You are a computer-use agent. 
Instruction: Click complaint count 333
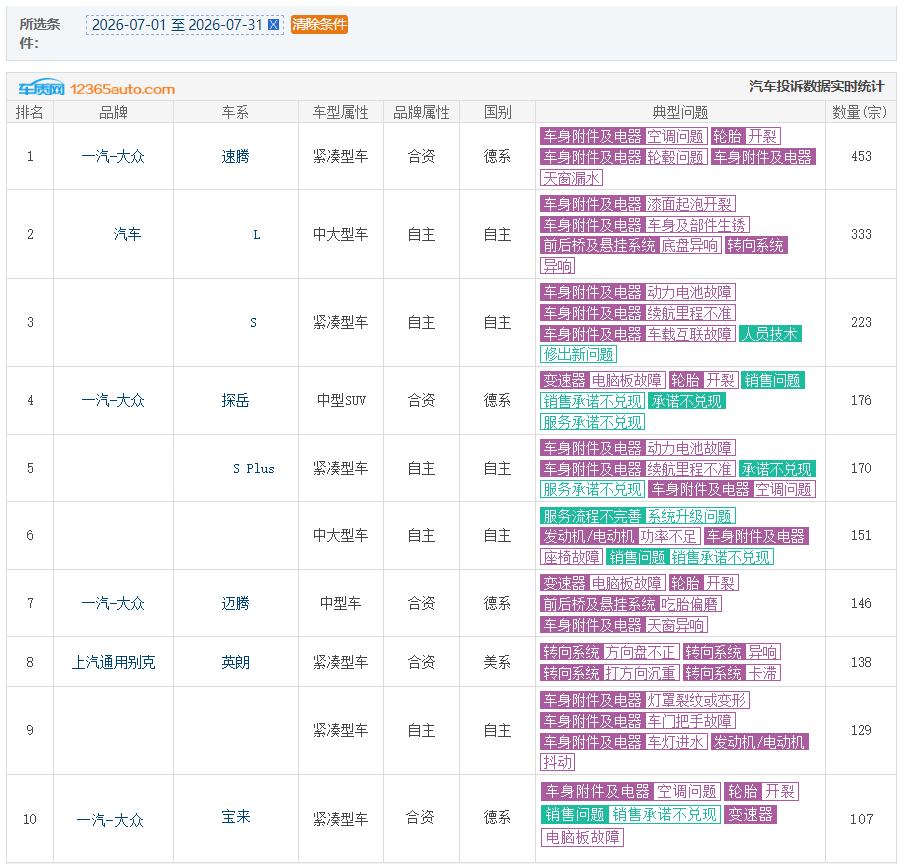[x=861, y=234]
